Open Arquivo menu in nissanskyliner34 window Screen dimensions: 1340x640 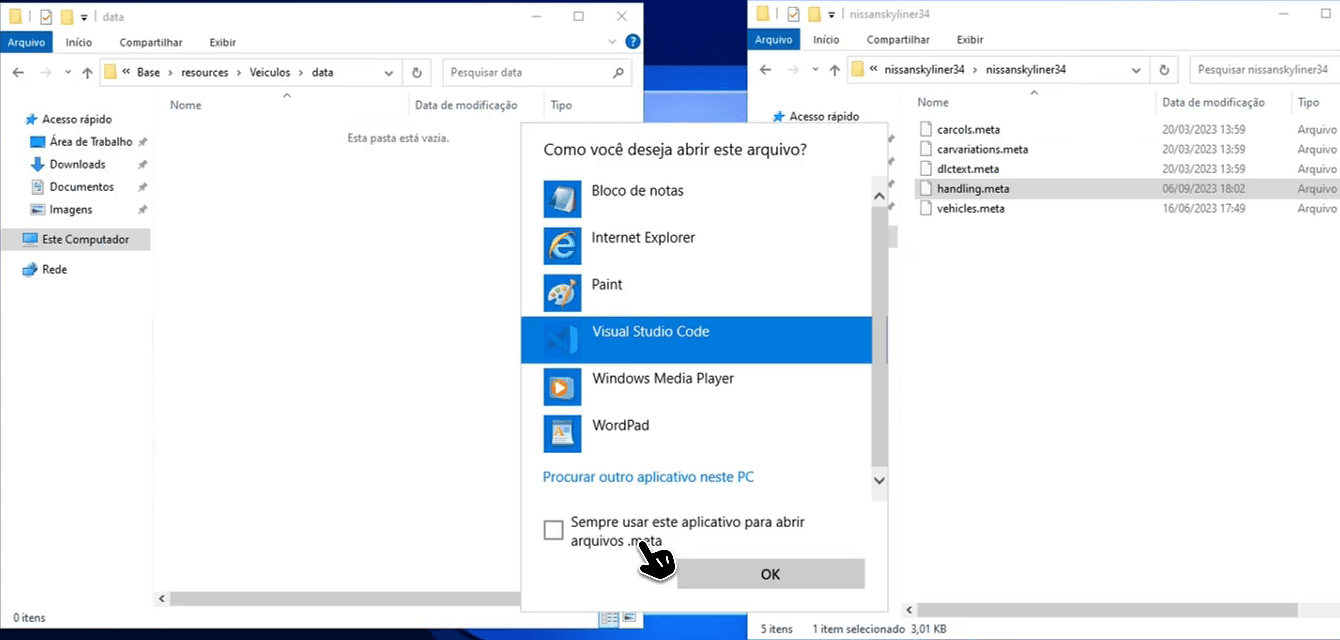click(773, 40)
